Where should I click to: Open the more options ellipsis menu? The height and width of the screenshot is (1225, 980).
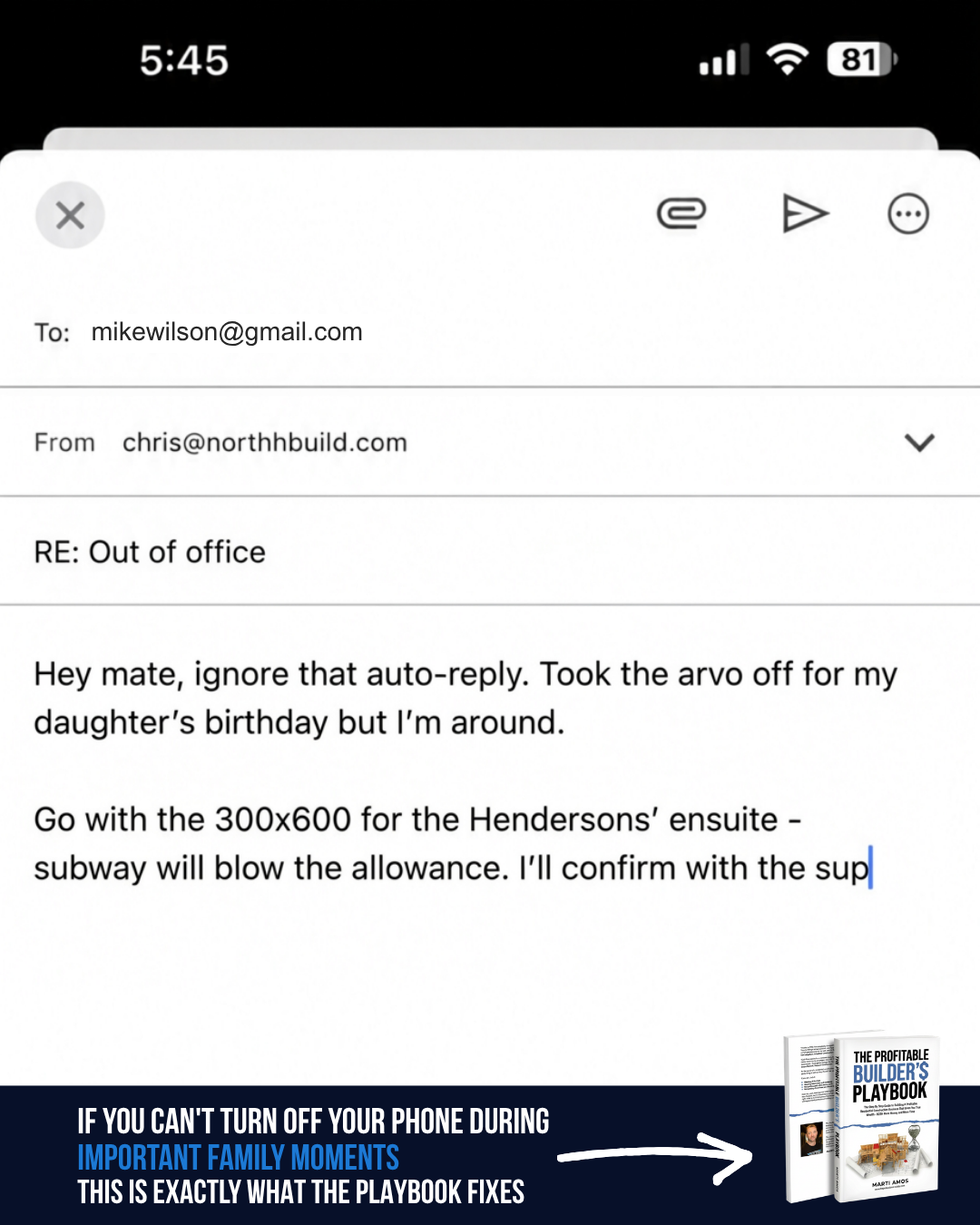point(908,214)
